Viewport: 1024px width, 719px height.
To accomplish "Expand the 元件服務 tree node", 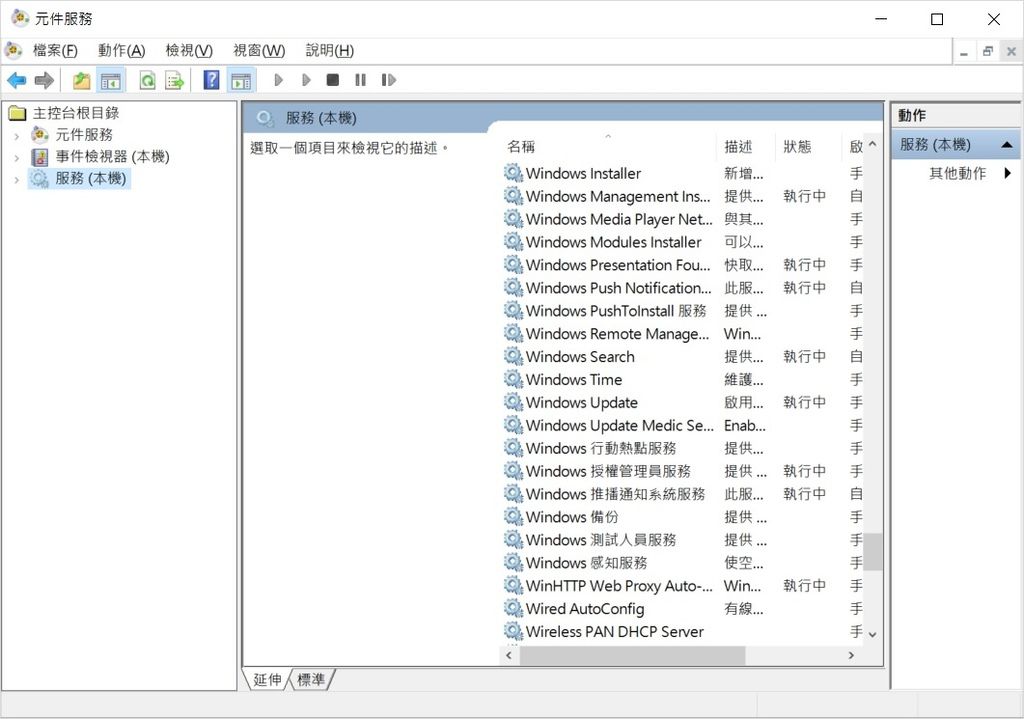I will 16,136.
